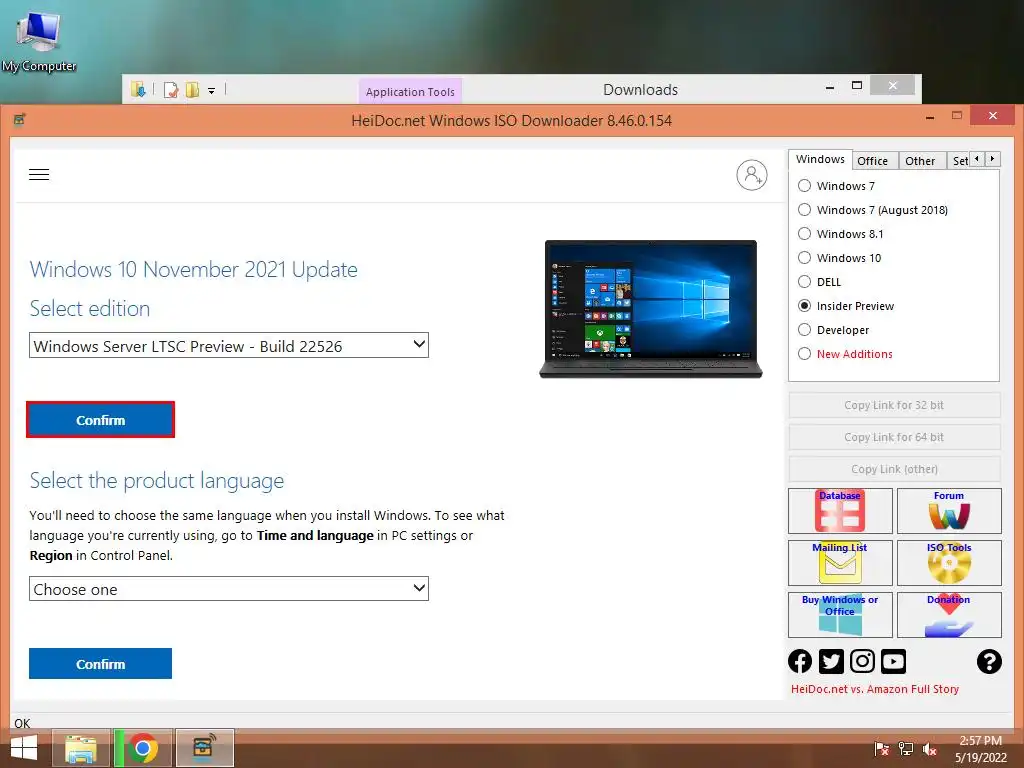This screenshot has height=768, width=1024.
Task: Open the Database tile
Action: (840, 511)
